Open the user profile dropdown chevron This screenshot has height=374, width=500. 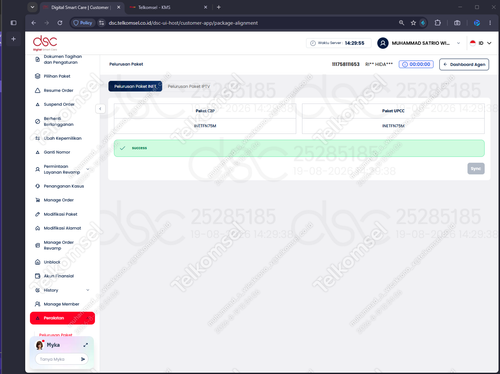pyautogui.click(x=458, y=43)
